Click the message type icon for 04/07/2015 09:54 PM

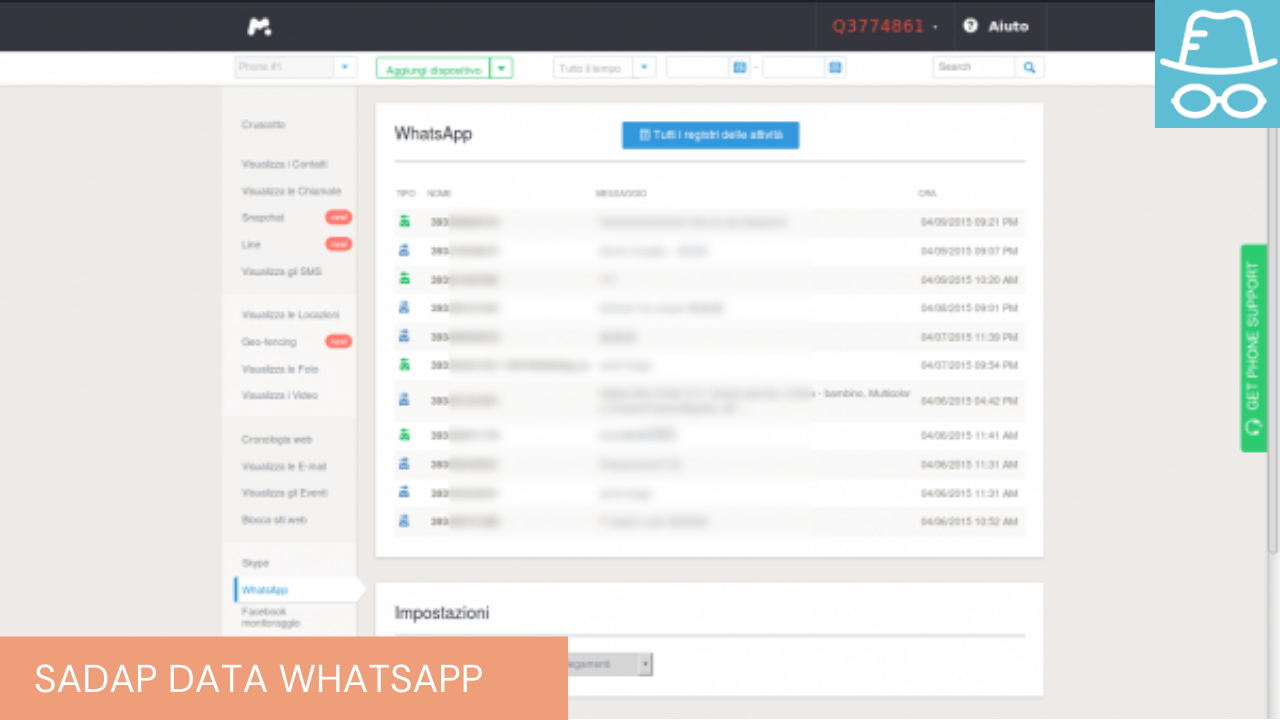point(404,365)
